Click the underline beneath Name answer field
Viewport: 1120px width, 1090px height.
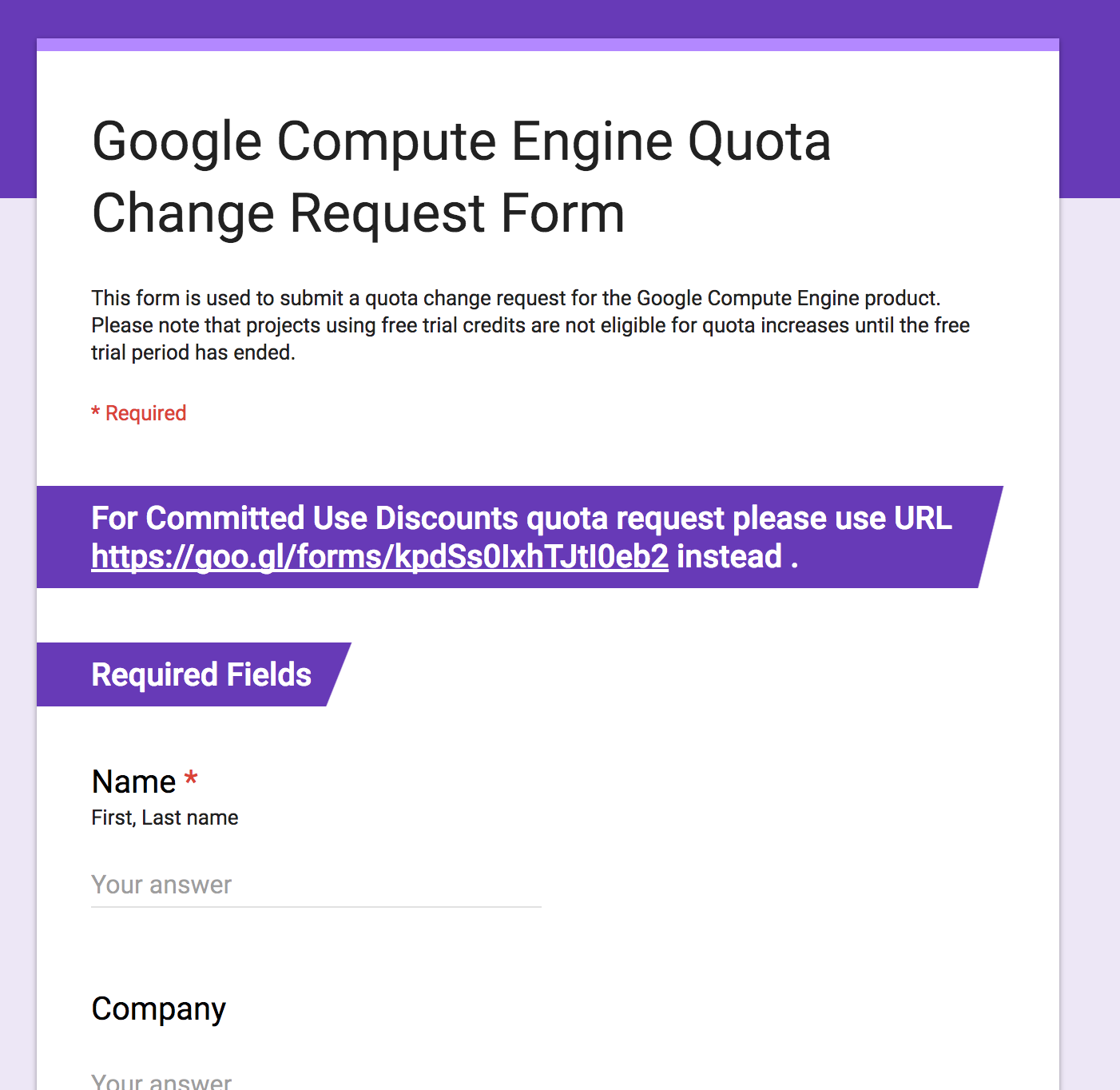tap(316, 907)
